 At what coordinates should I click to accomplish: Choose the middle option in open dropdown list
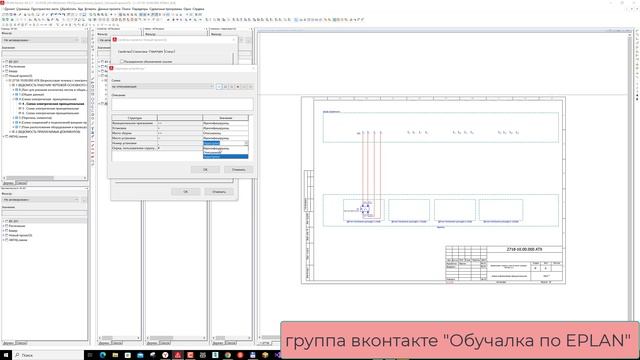225,153
